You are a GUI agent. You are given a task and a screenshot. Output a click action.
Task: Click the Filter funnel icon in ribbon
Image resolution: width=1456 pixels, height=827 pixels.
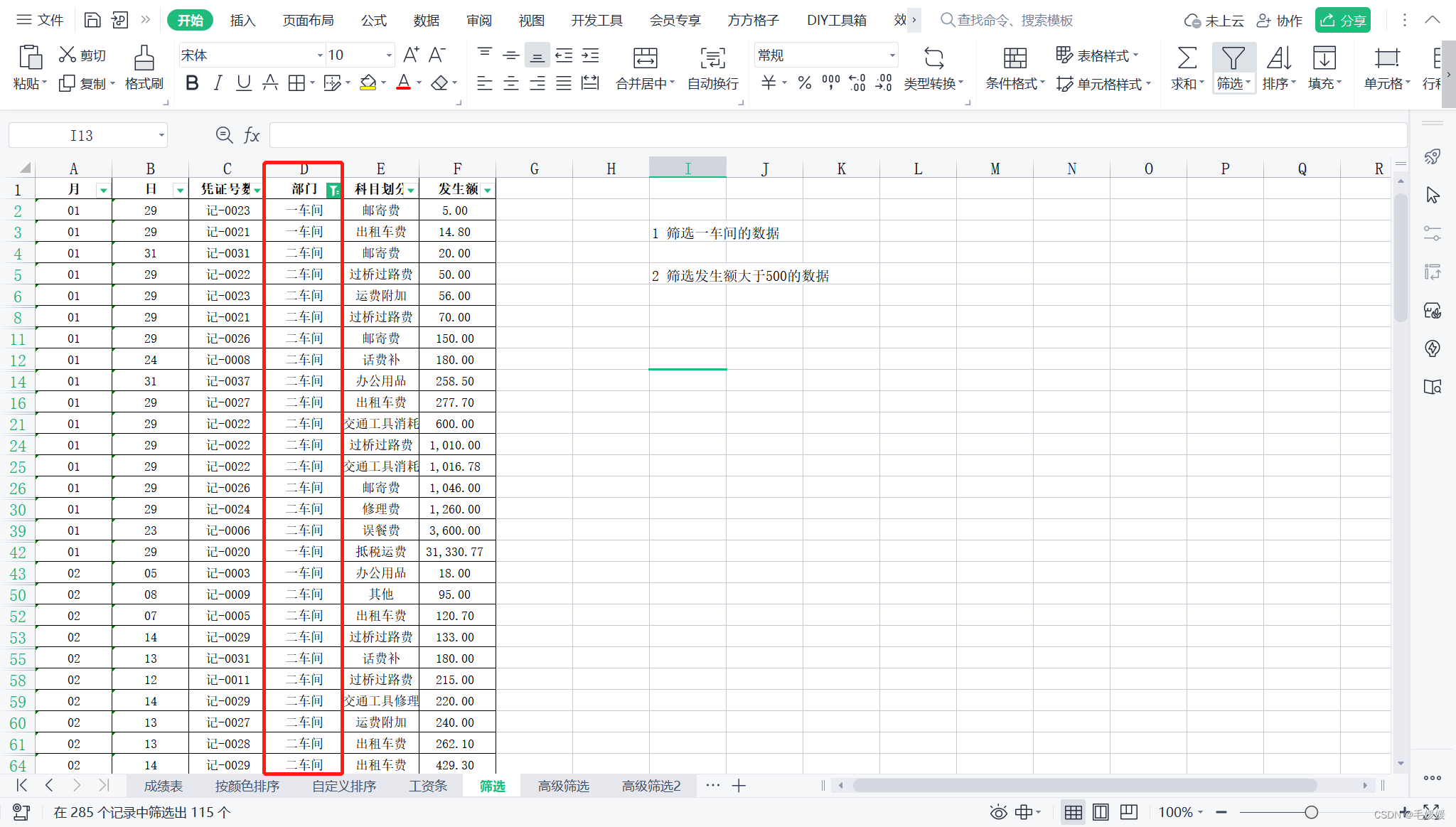[x=1233, y=58]
